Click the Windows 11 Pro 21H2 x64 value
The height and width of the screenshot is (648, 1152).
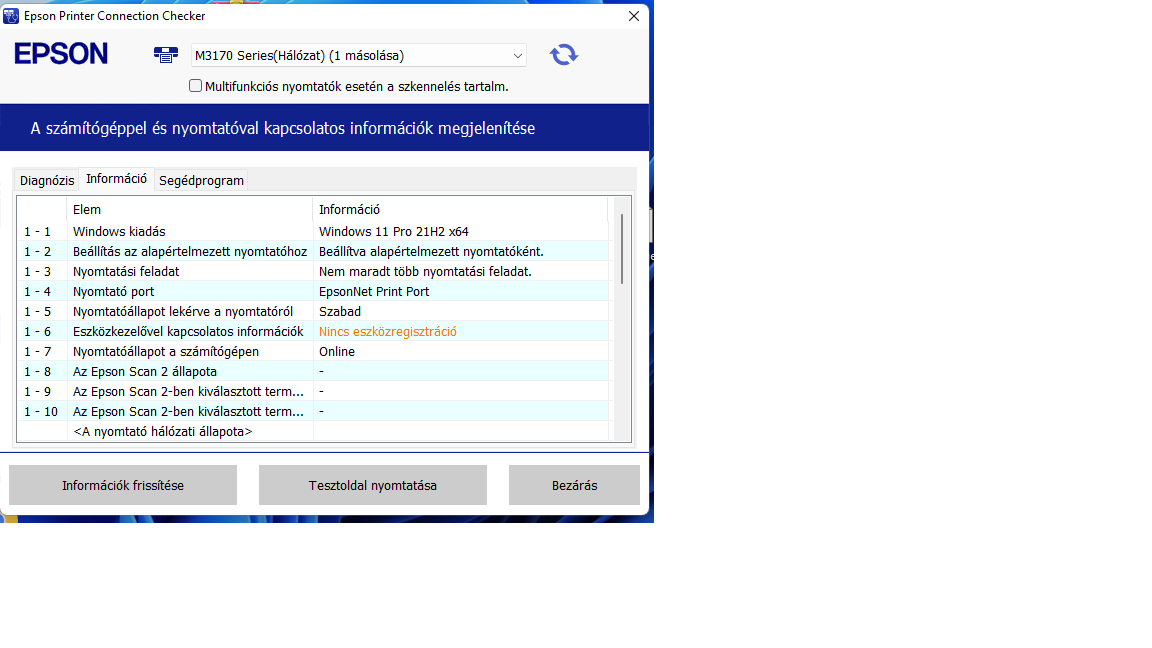(394, 231)
